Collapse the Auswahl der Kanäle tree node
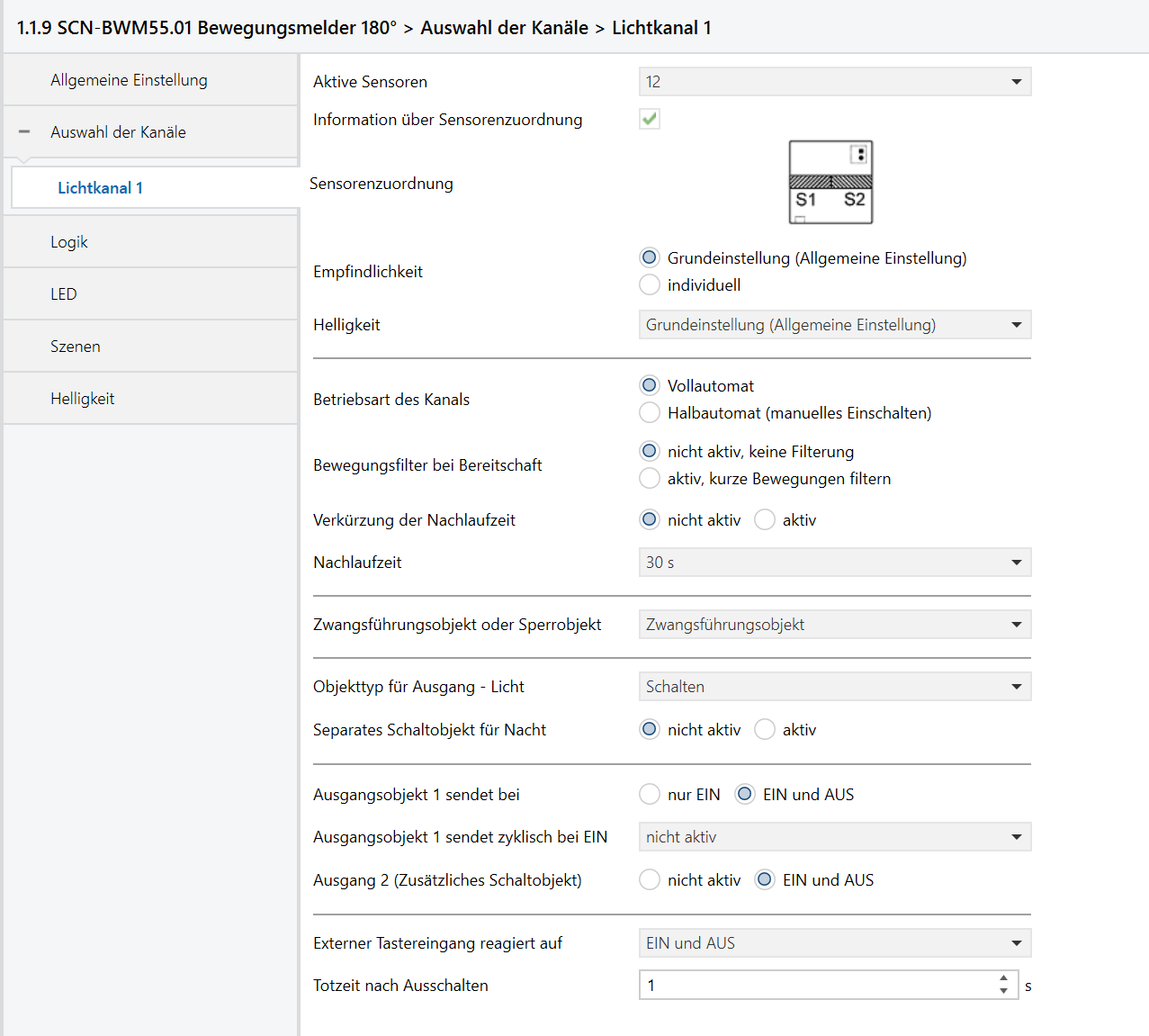 (x=24, y=132)
